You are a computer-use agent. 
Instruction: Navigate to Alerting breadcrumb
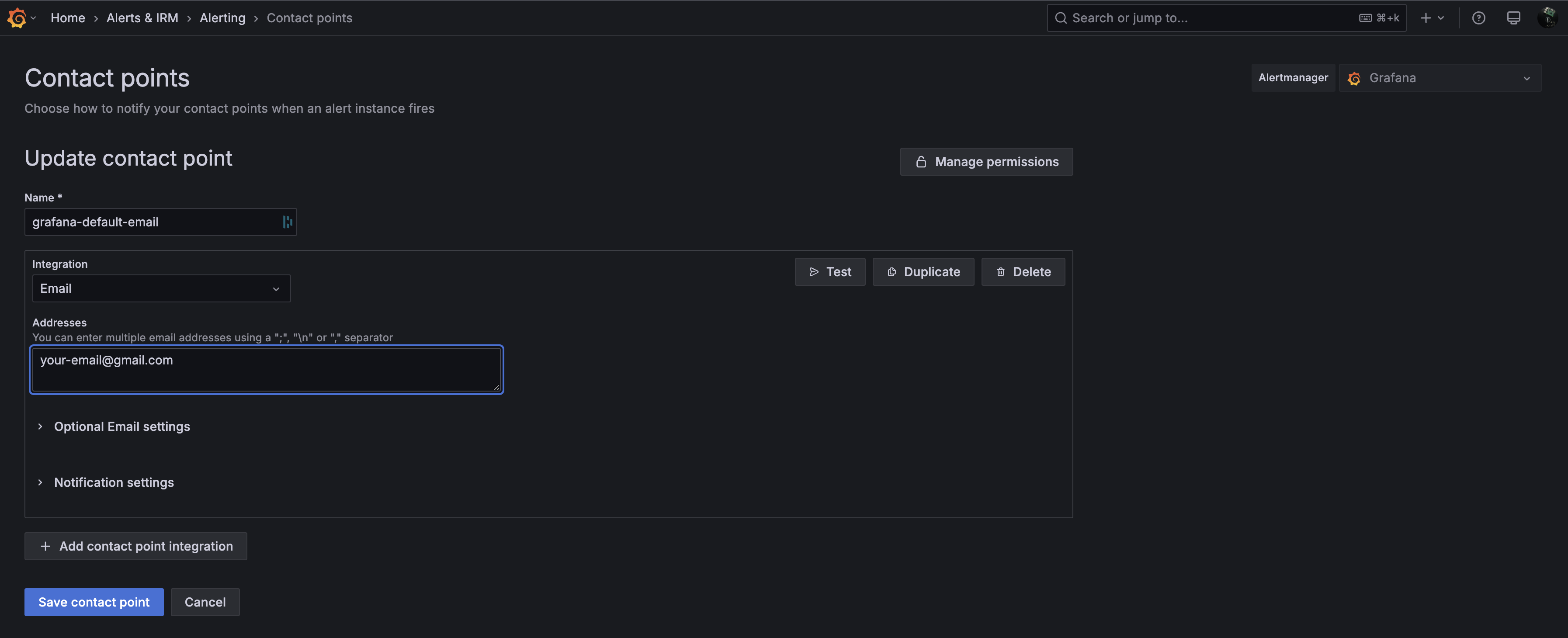[222, 17]
